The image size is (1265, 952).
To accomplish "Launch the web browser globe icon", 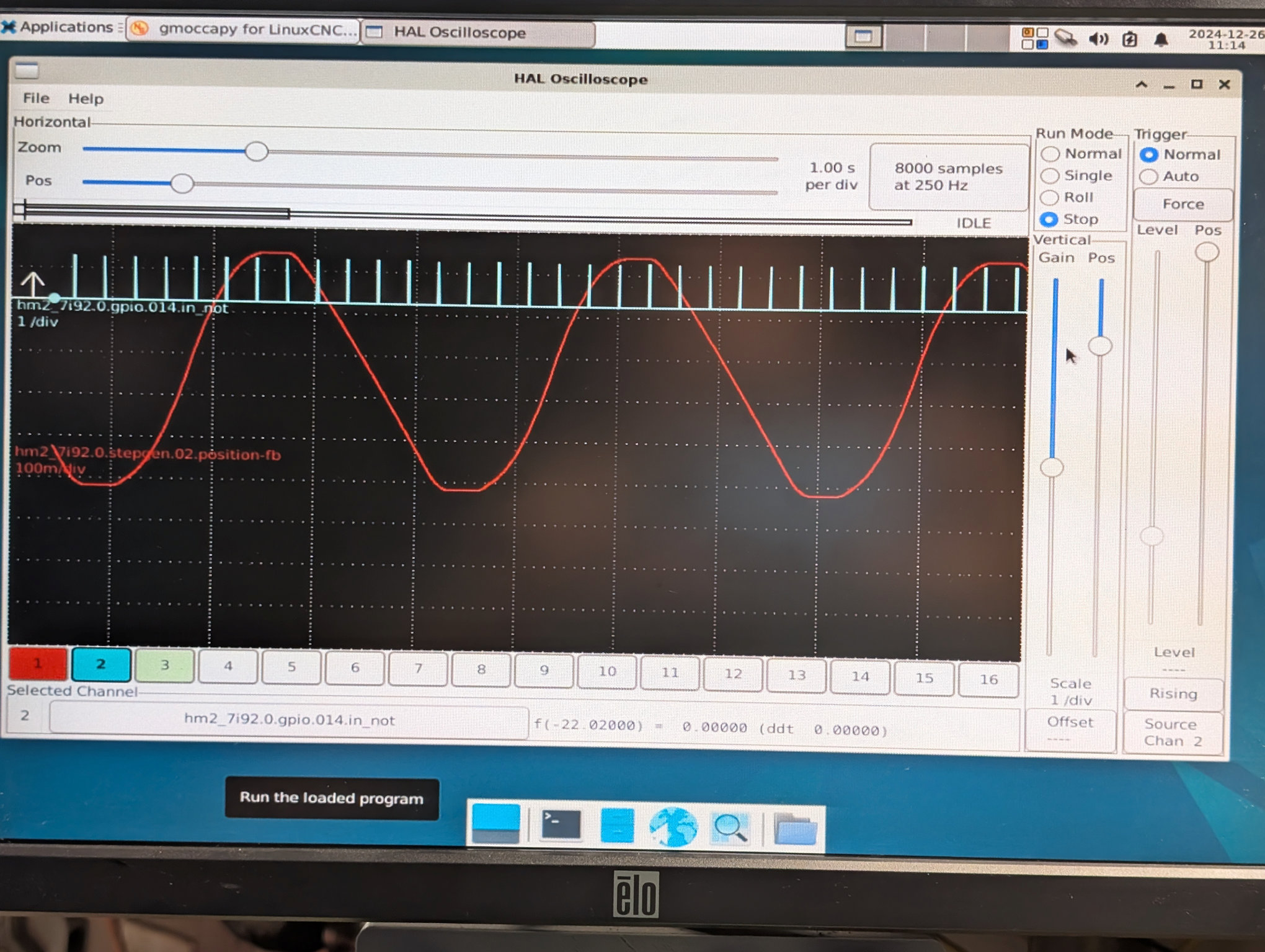I will (x=673, y=827).
